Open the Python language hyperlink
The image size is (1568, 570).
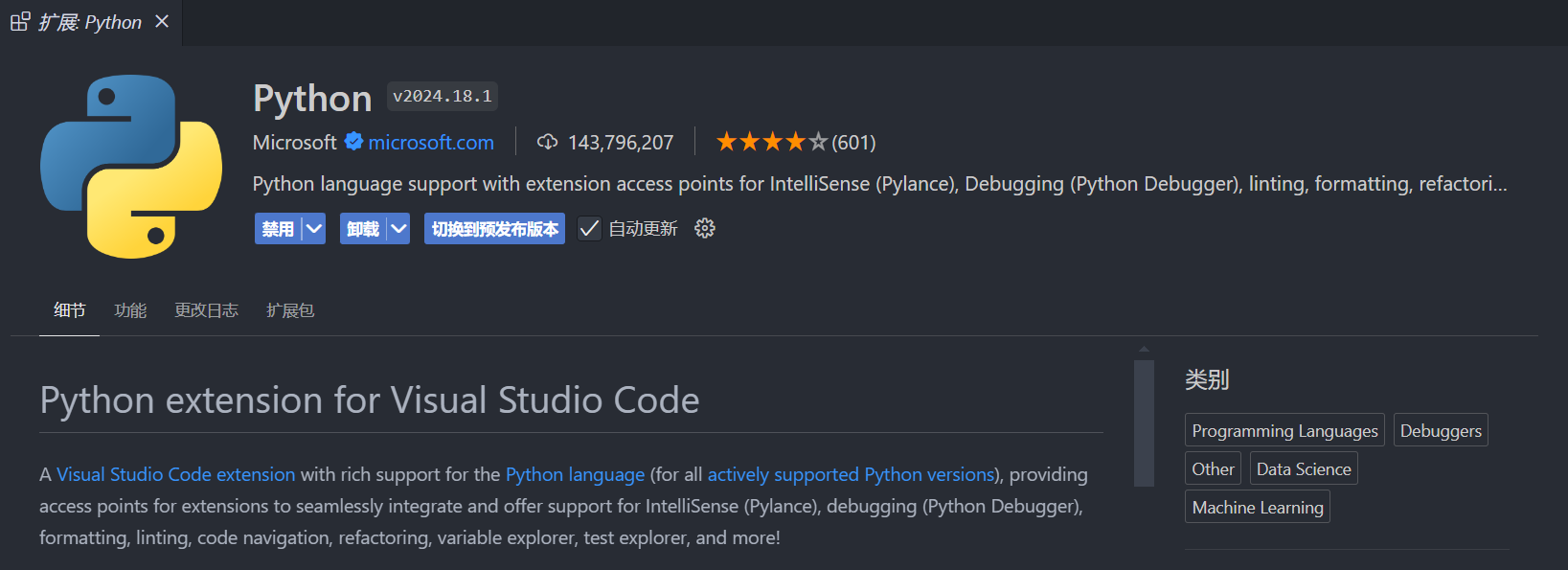pyautogui.click(x=575, y=474)
